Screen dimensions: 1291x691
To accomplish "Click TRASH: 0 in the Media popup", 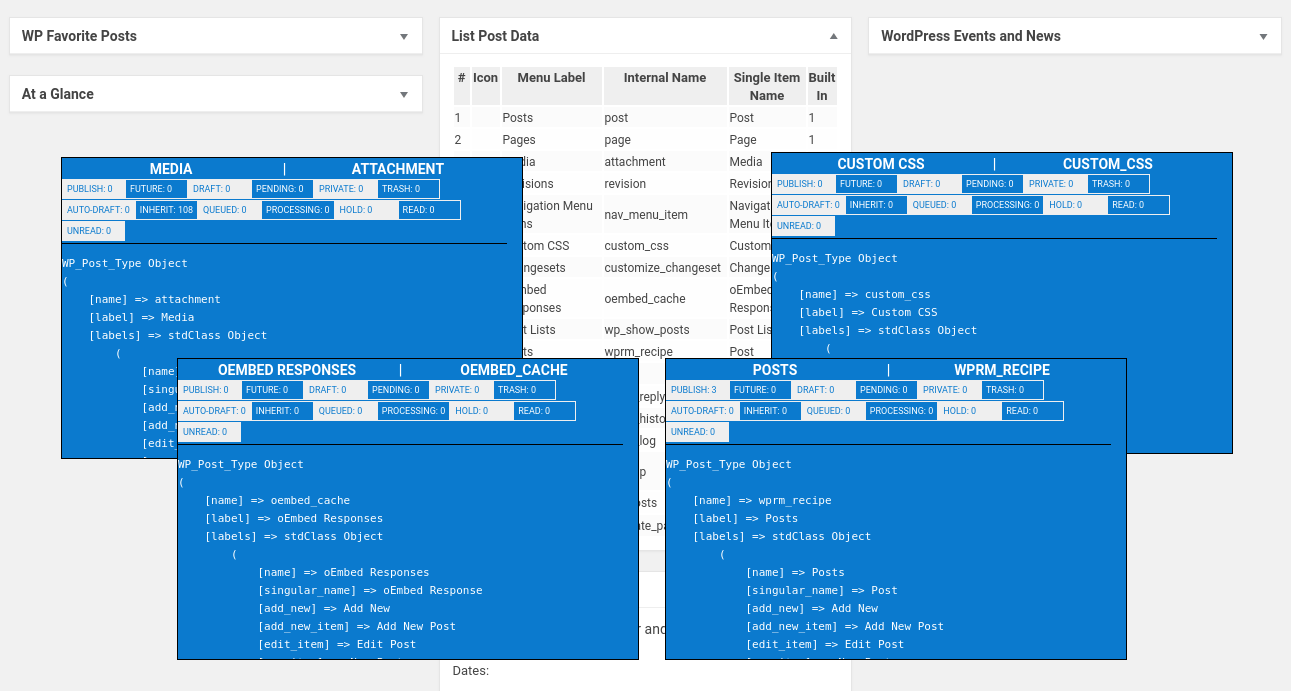I will 408,189.
